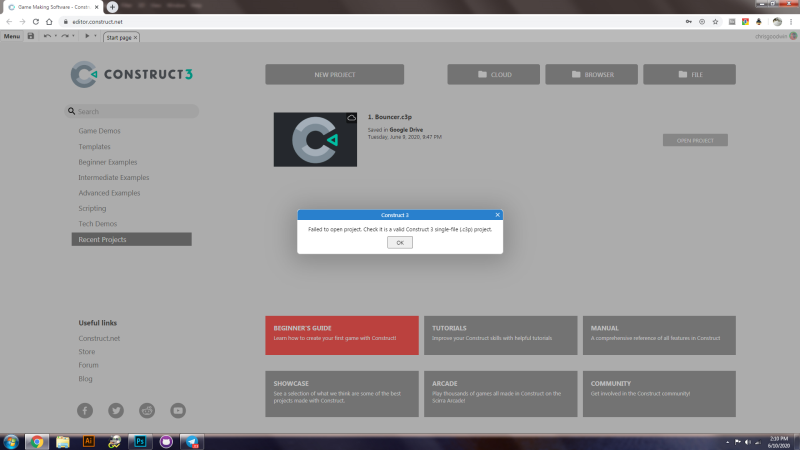The width and height of the screenshot is (800, 450).
Task: Select Advanced Examples in sidebar
Action: (109, 193)
